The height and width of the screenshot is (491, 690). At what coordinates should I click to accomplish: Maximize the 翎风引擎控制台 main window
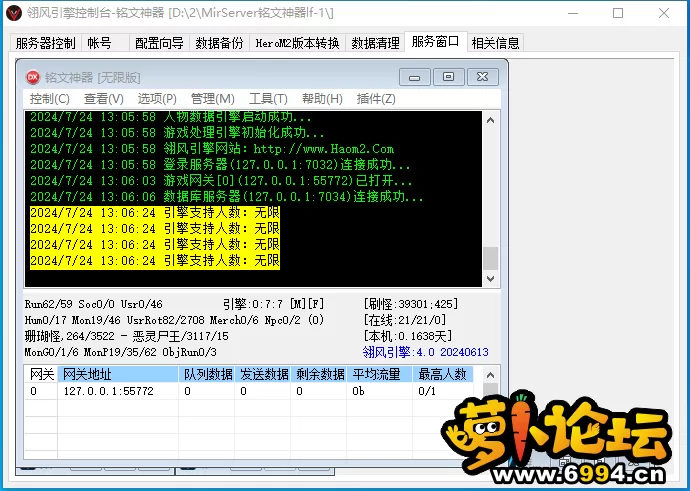[x=618, y=13]
